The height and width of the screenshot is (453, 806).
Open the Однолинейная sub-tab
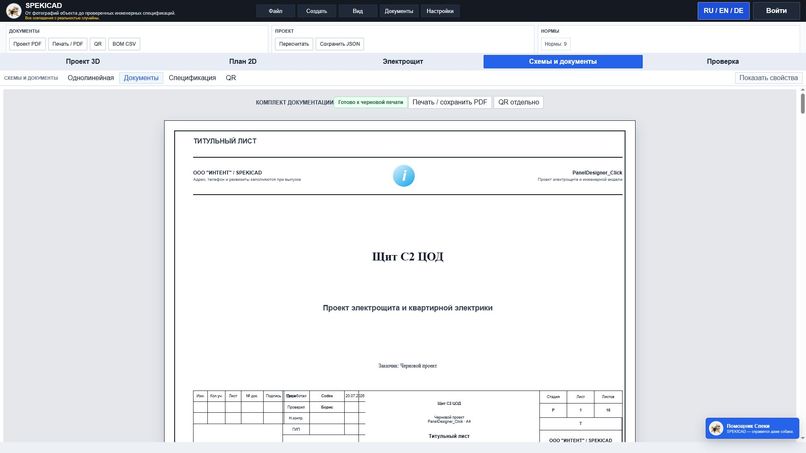pyautogui.click(x=90, y=78)
